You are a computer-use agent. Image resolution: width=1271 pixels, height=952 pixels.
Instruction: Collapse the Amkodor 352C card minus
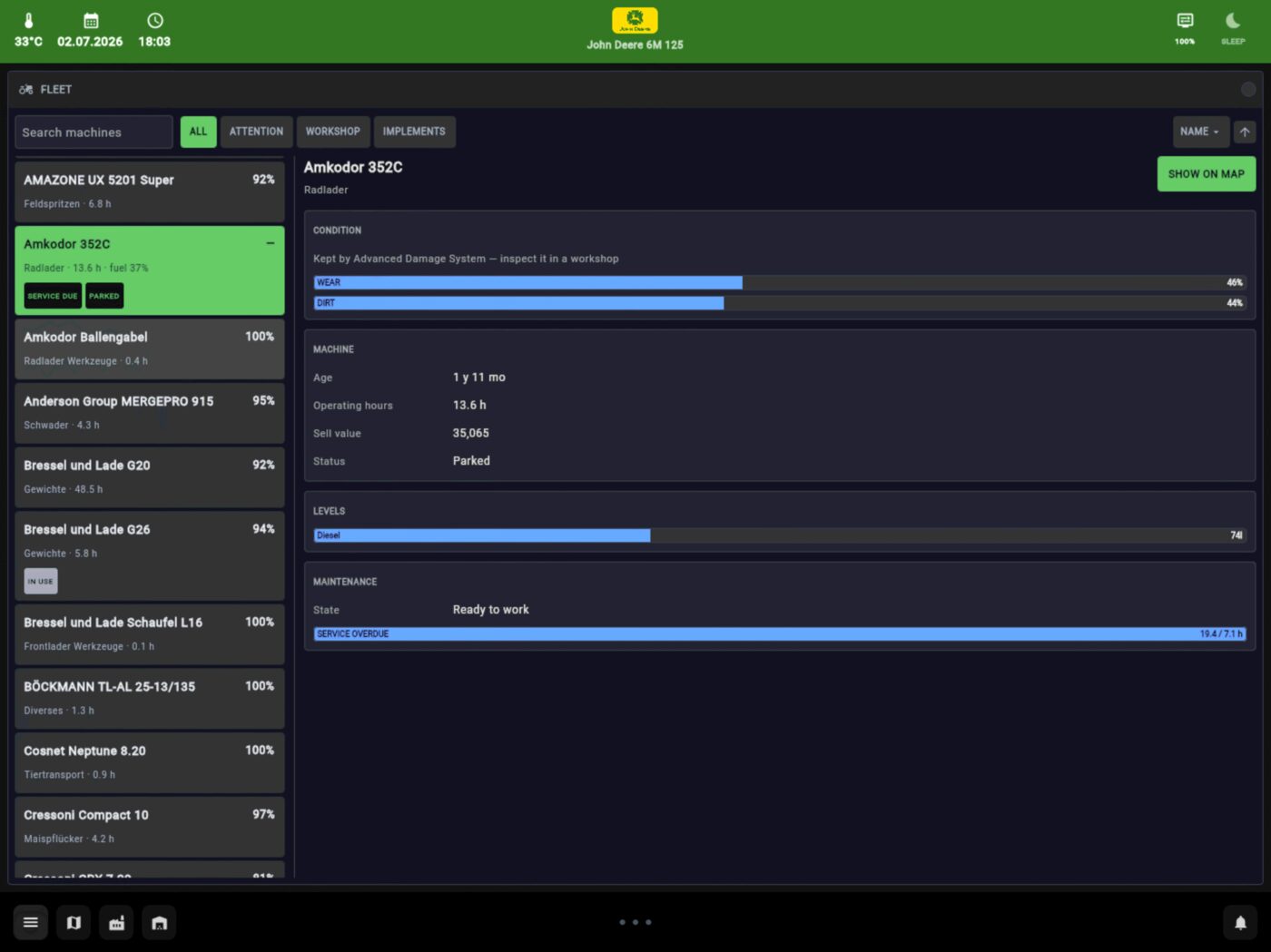tap(270, 243)
